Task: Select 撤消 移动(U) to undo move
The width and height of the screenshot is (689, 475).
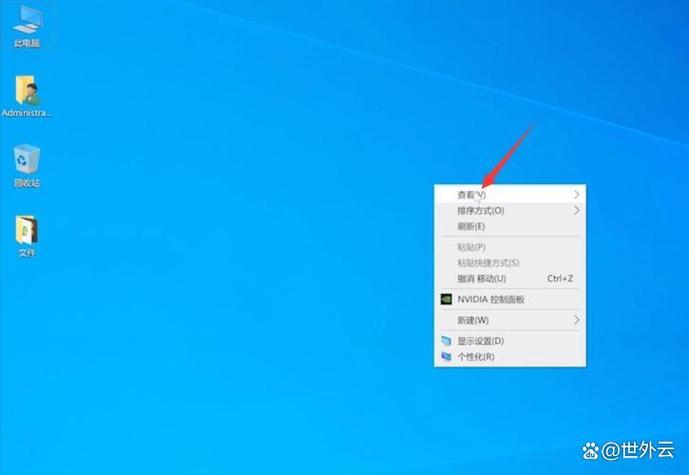Action: pos(482,278)
